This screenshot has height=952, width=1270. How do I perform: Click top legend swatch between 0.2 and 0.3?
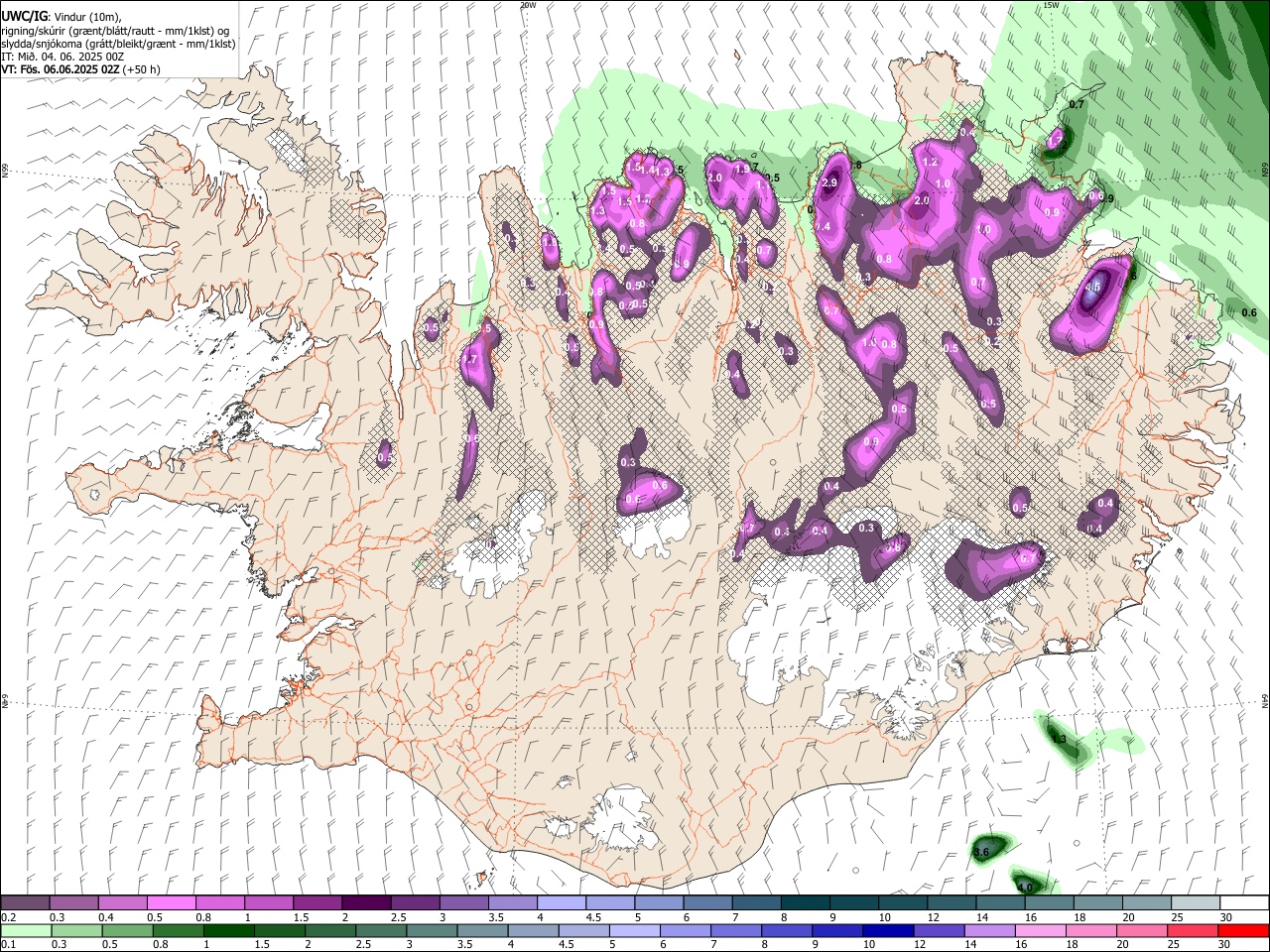point(26,903)
